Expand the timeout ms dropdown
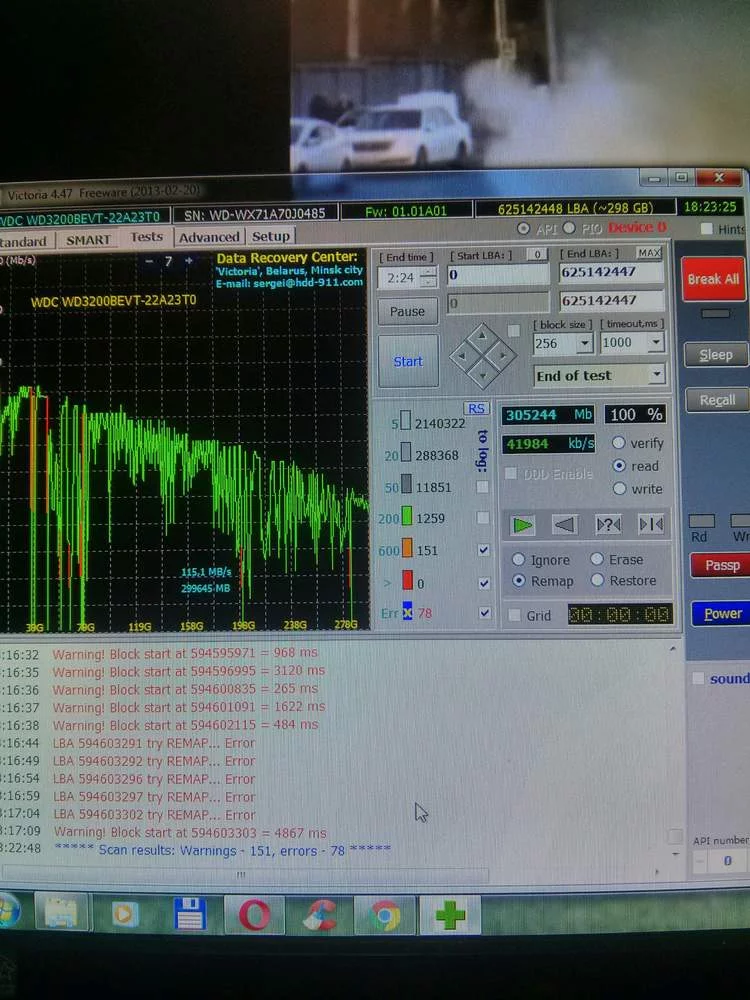Image resolution: width=750 pixels, height=1000 pixels. [x=656, y=342]
